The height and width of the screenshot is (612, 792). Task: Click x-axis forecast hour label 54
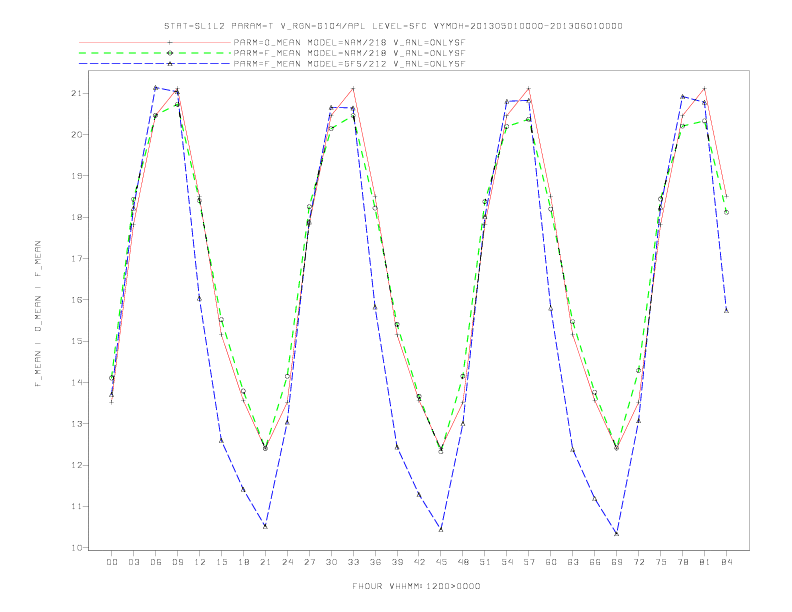click(507, 562)
